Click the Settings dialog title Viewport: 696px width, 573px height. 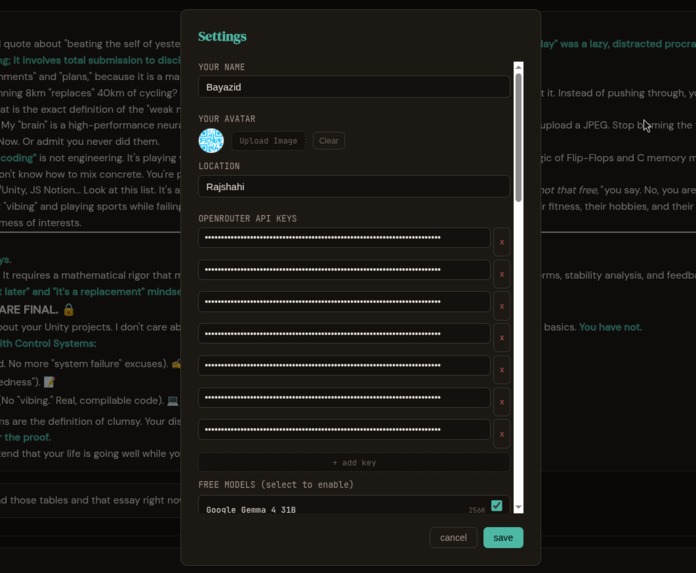pos(222,36)
